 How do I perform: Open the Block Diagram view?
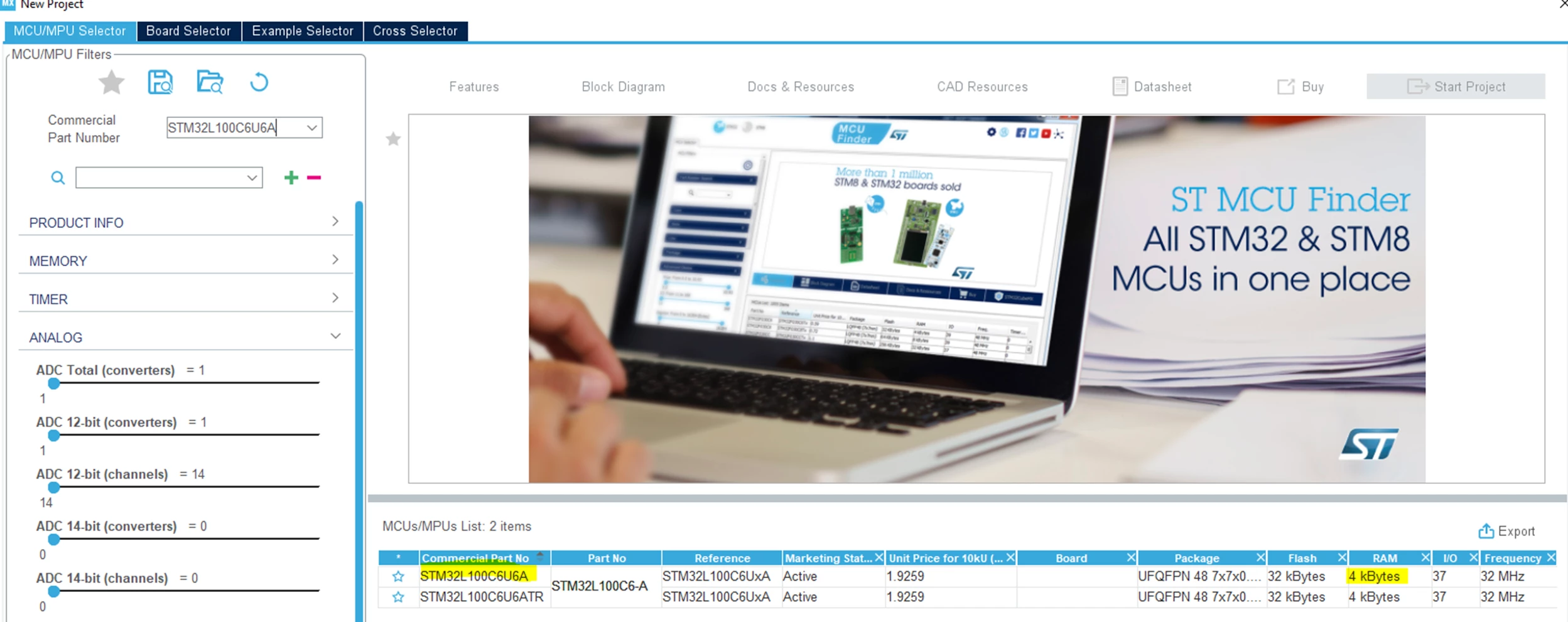[x=623, y=87]
